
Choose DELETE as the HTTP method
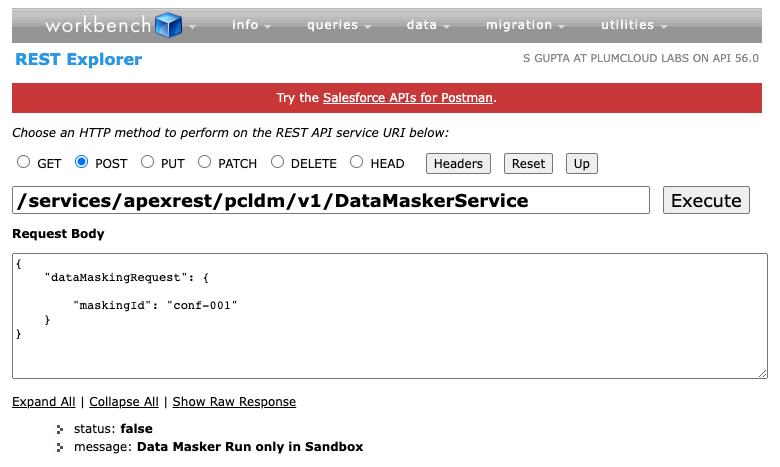[278, 162]
